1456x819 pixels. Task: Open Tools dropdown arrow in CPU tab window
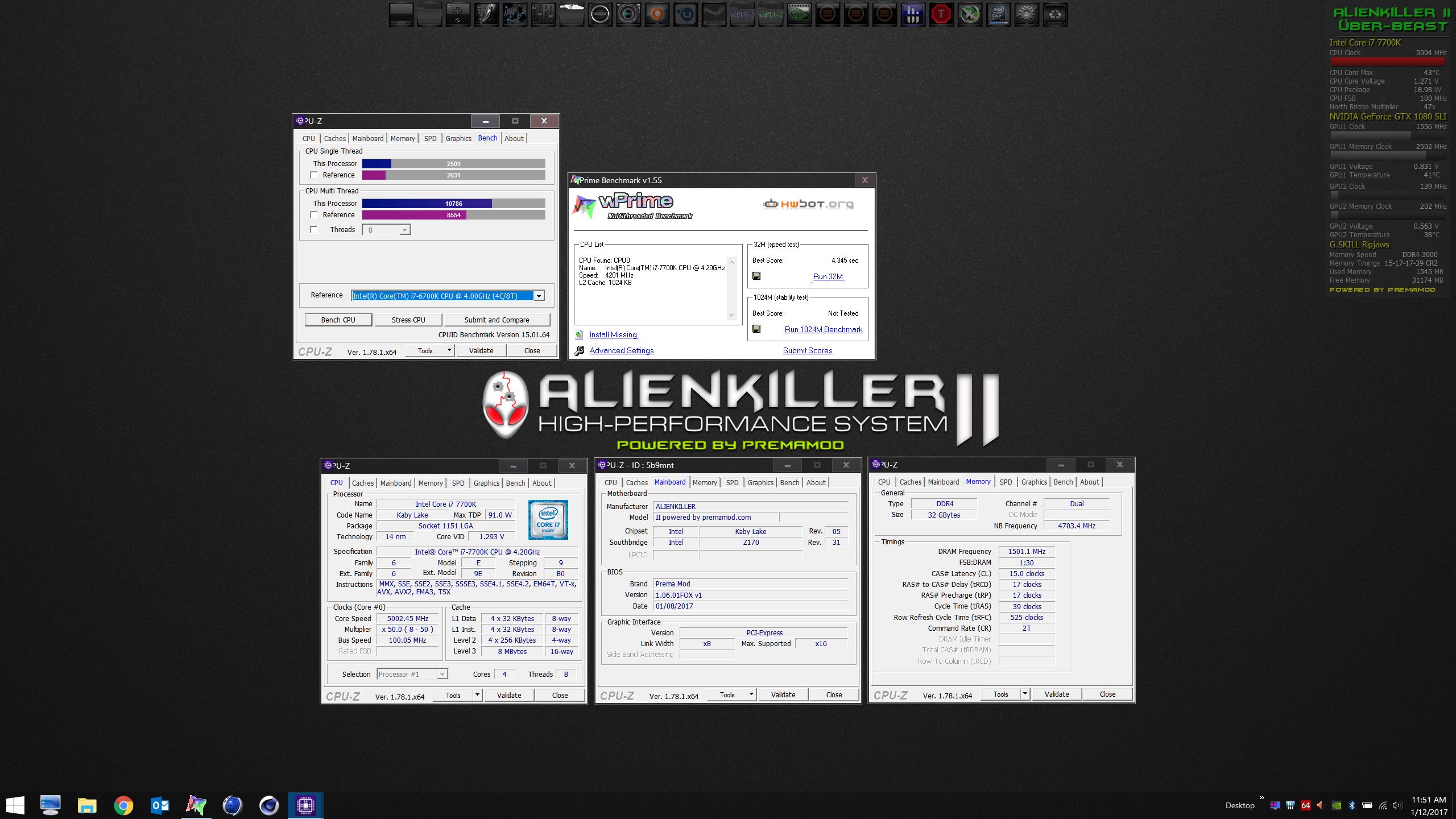[477, 695]
